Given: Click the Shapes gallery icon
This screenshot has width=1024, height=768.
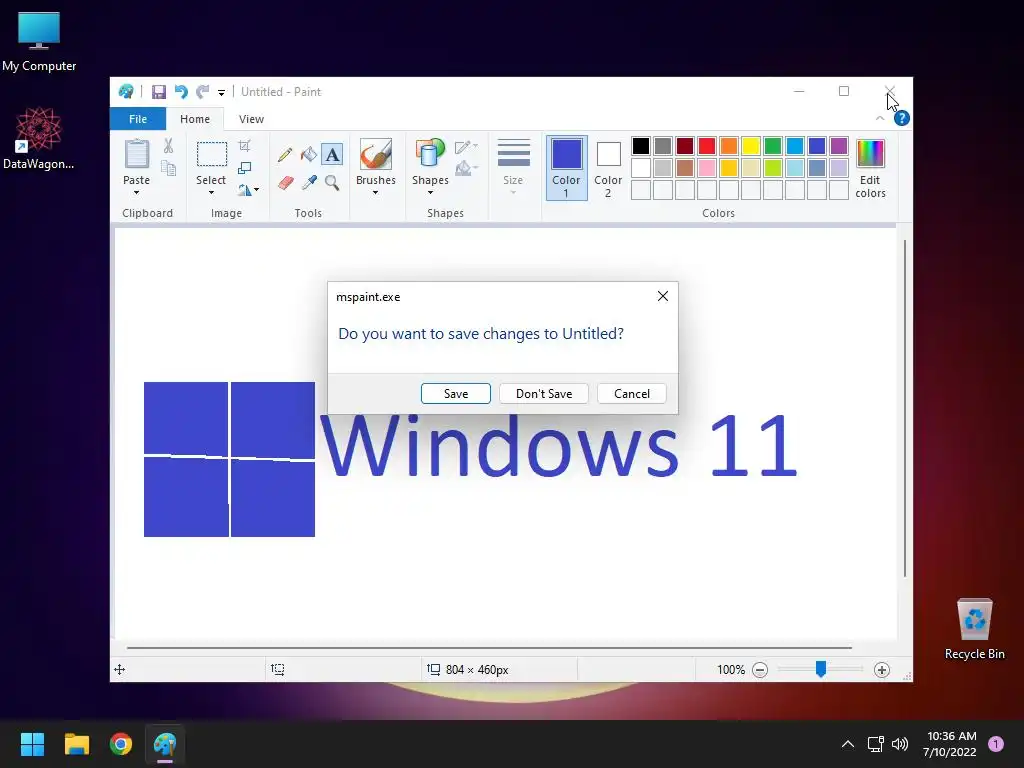Looking at the screenshot, I should (x=430, y=154).
